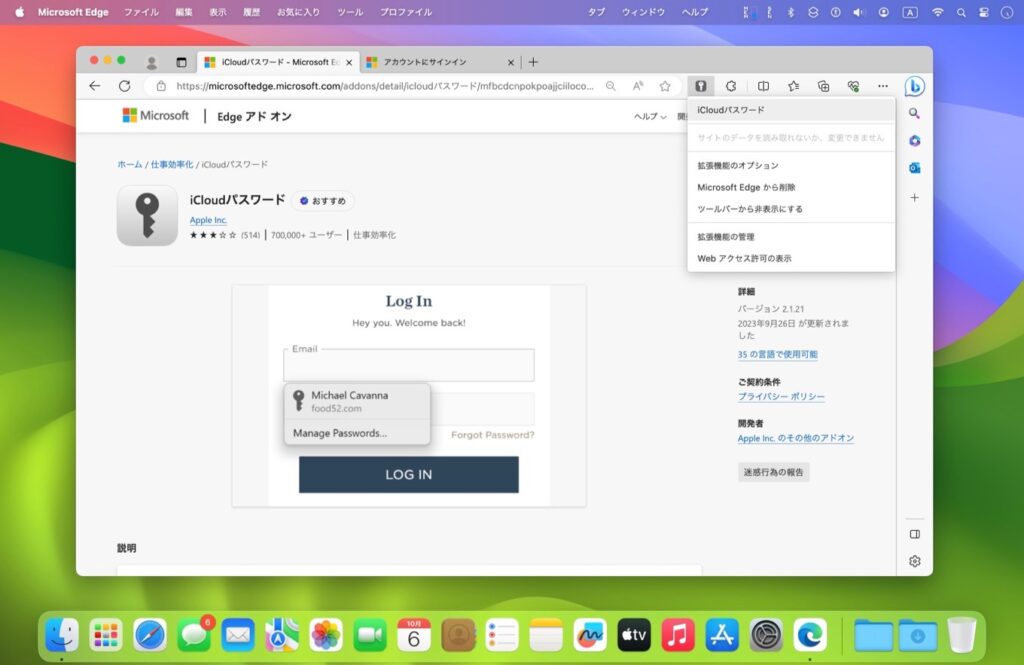Toggle the sidebar panel layout icon

pyautogui.click(x=914, y=534)
